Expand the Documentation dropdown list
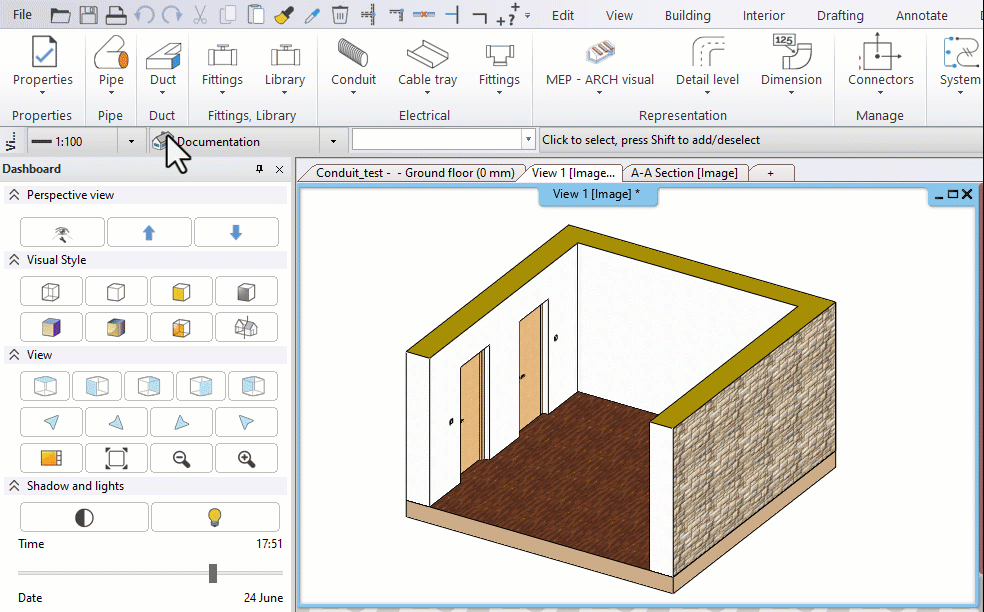 pyautogui.click(x=334, y=141)
